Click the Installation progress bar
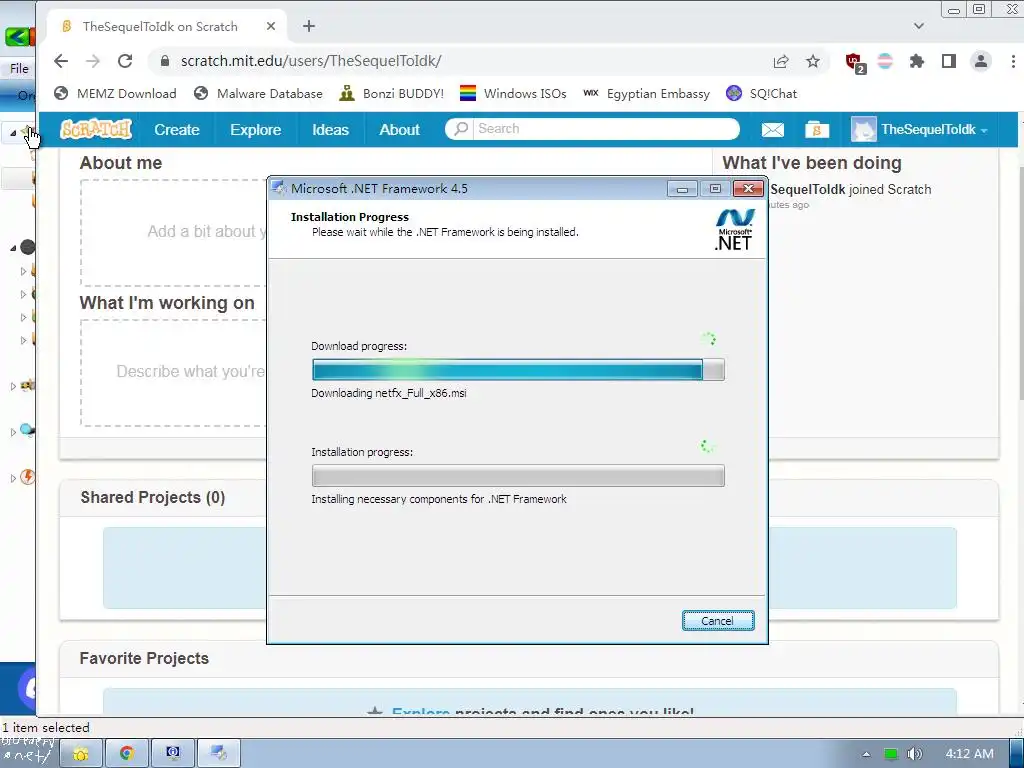The height and width of the screenshot is (768, 1024). click(518, 475)
